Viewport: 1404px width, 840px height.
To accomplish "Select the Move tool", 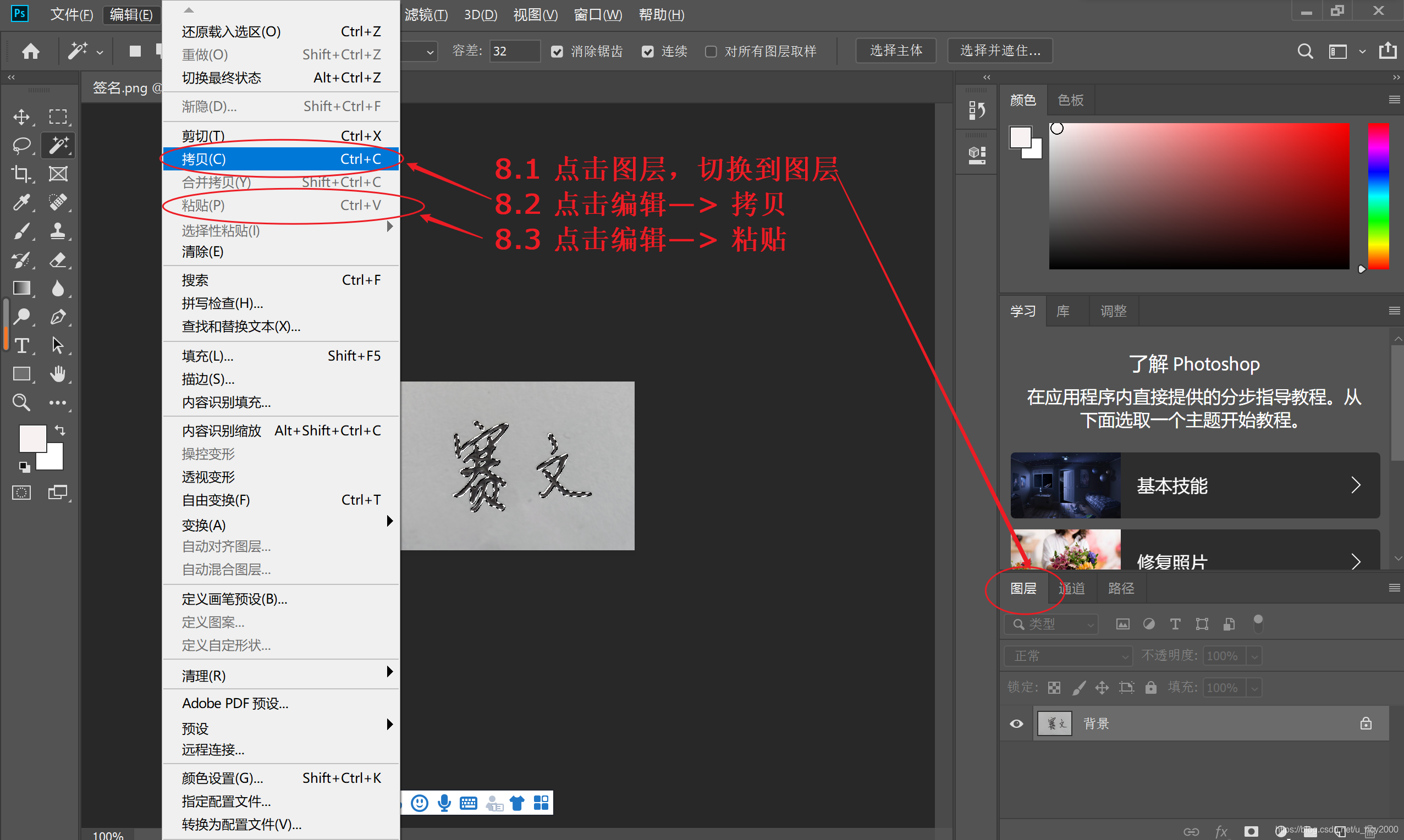I will (21, 117).
